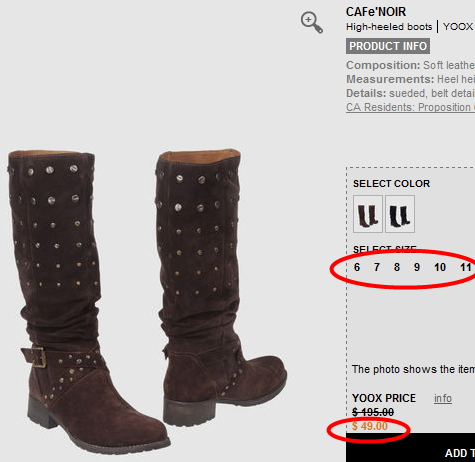475x462 pixels.
Task: Pick size 11
Action: pyautogui.click(x=466, y=267)
